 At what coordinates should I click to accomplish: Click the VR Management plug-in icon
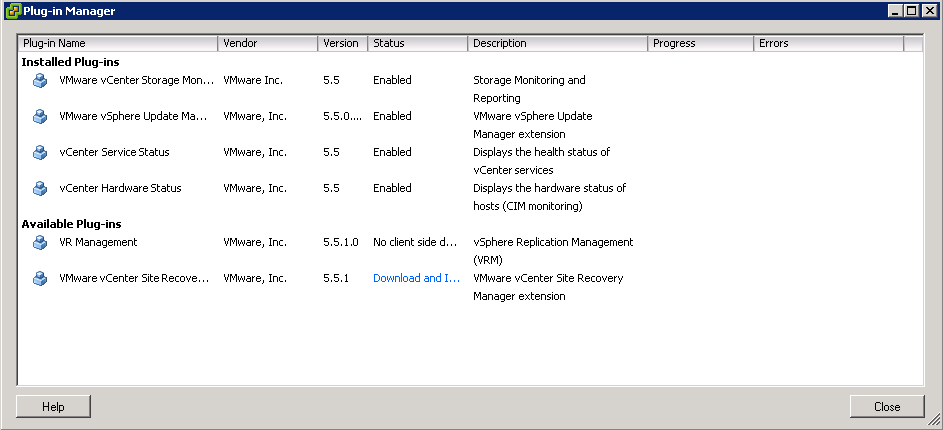pyautogui.click(x=40, y=242)
